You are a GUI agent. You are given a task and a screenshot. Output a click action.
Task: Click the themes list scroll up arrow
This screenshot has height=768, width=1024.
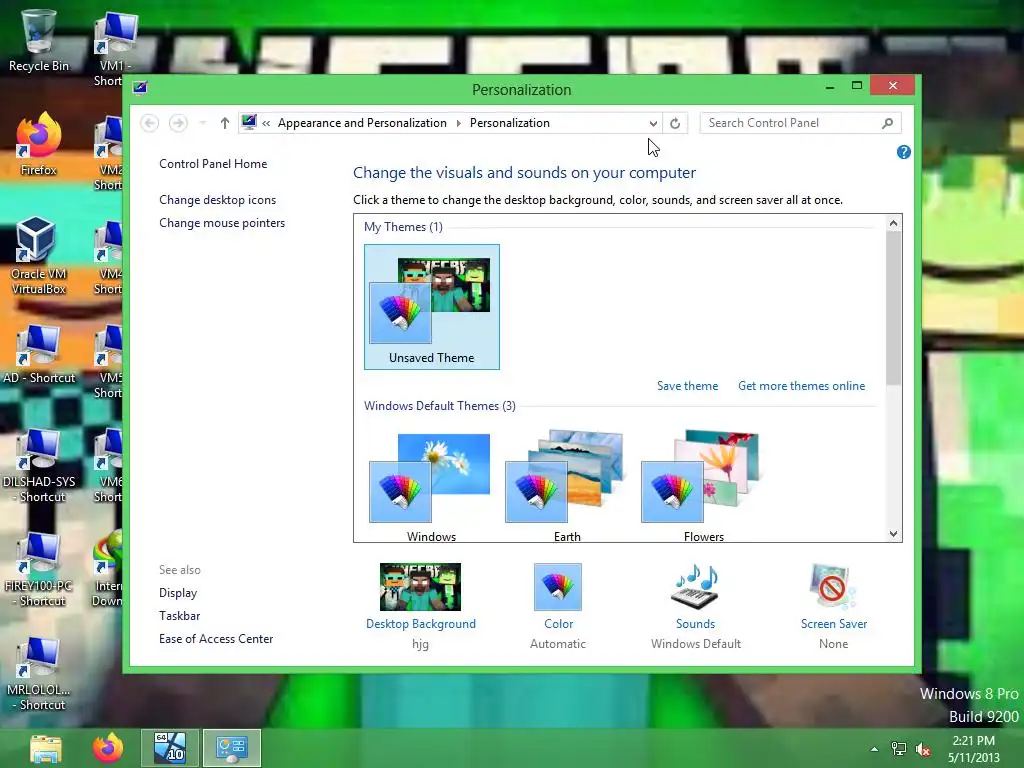(x=893, y=223)
